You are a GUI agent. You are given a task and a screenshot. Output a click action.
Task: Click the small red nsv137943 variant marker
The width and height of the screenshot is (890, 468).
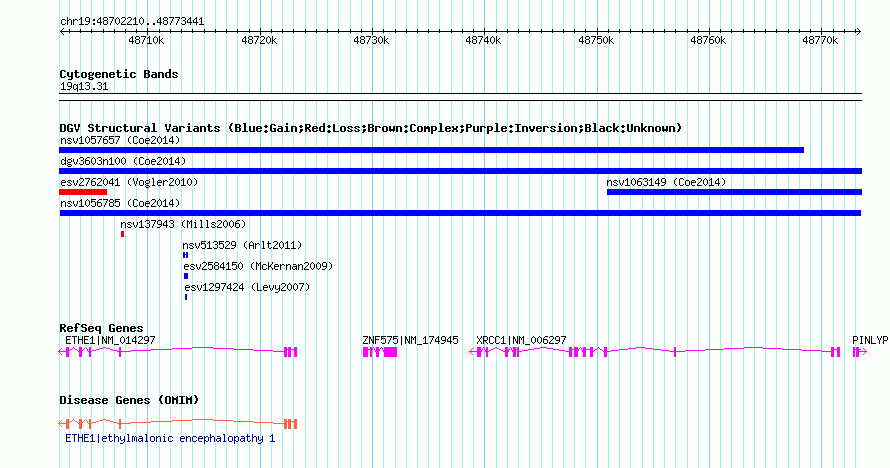pyautogui.click(x=123, y=234)
